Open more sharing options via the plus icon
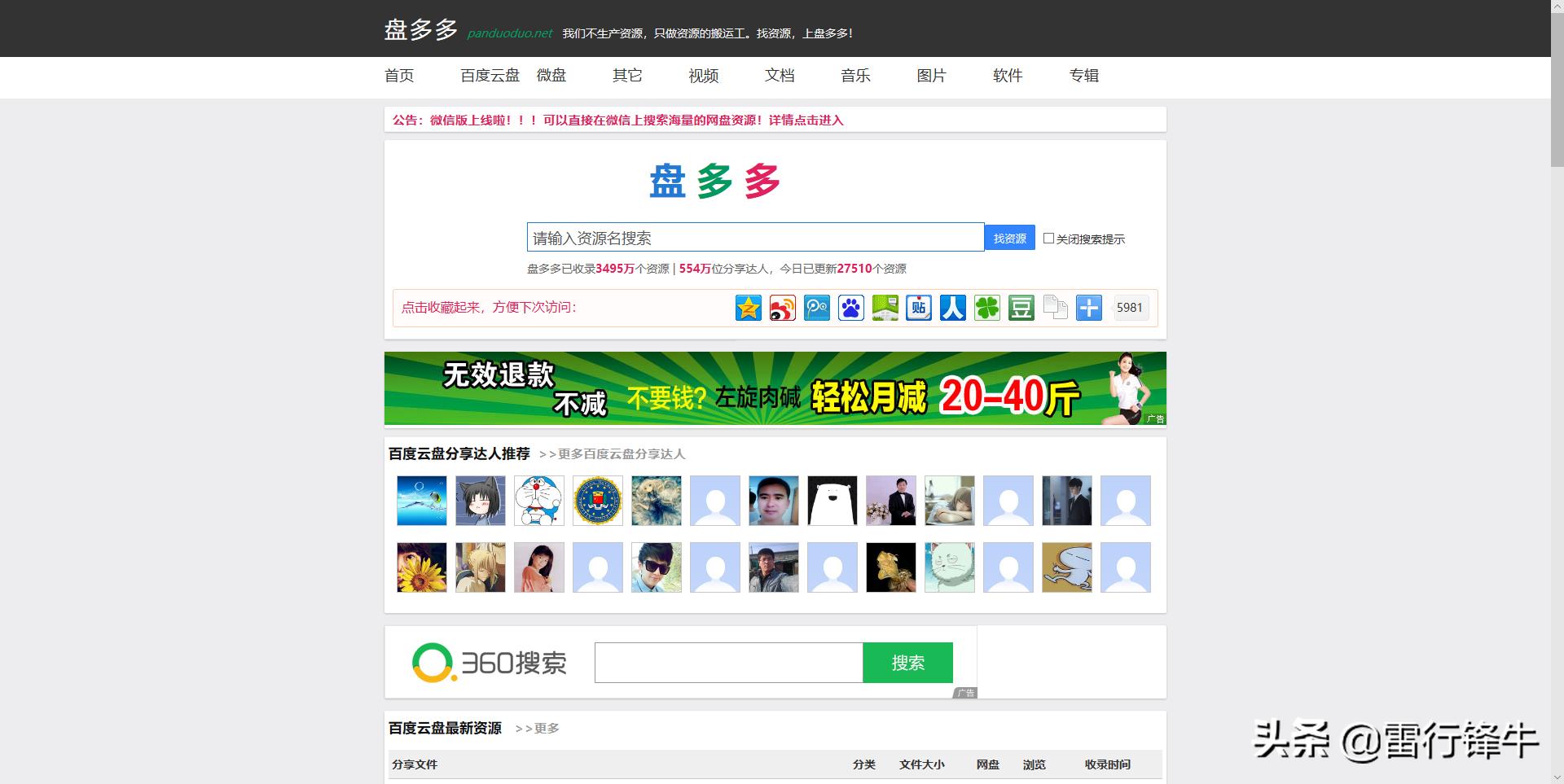The height and width of the screenshot is (784, 1564). tap(1089, 308)
